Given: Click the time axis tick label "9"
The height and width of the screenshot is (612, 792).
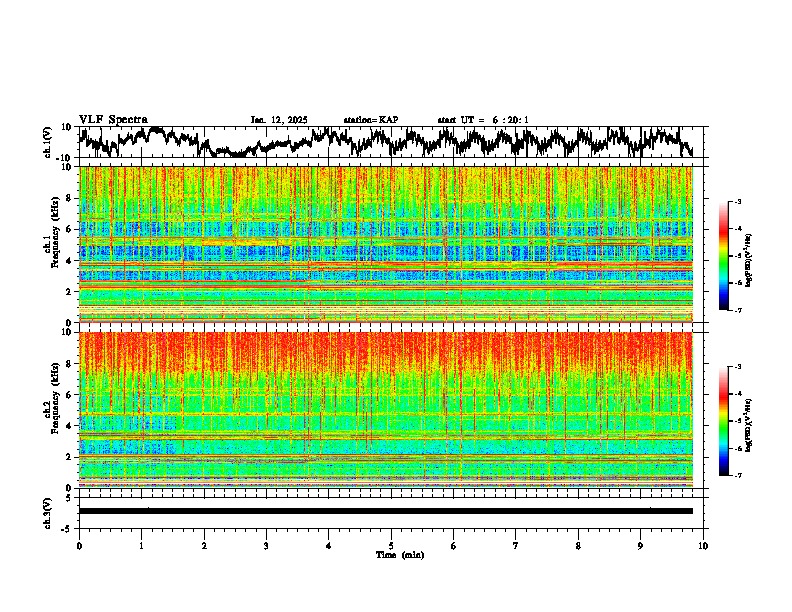Looking at the screenshot, I should pyautogui.click(x=640, y=546).
